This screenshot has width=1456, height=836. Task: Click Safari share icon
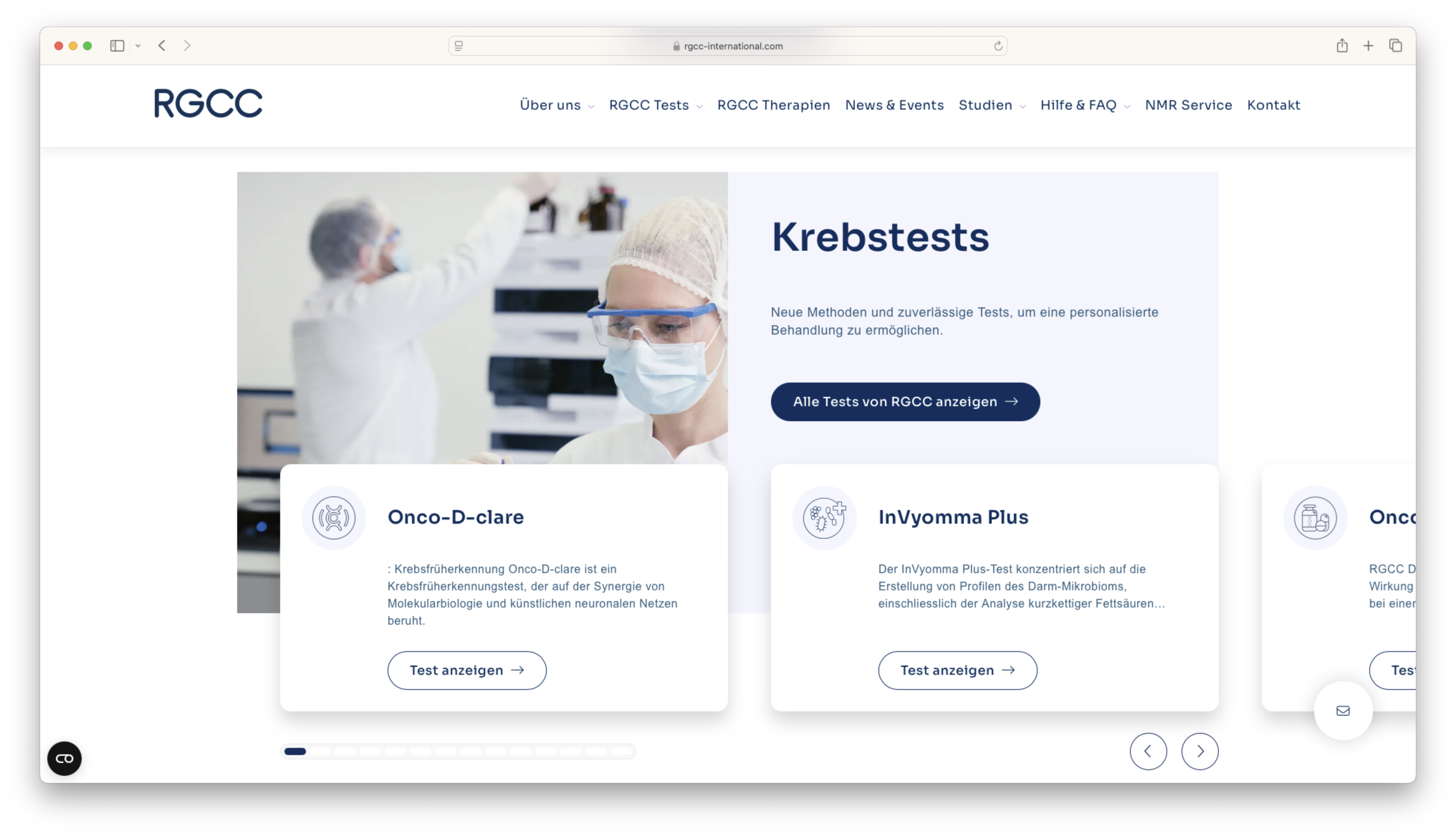[1342, 46]
